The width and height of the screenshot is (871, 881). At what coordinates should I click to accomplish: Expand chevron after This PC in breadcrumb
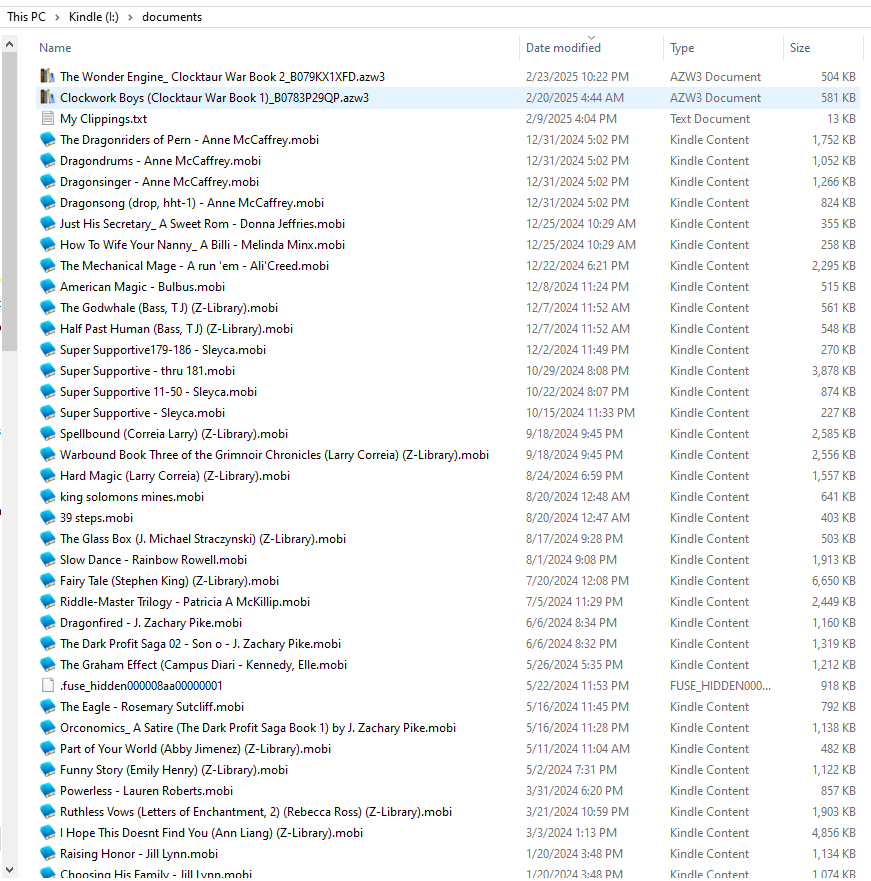click(57, 17)
